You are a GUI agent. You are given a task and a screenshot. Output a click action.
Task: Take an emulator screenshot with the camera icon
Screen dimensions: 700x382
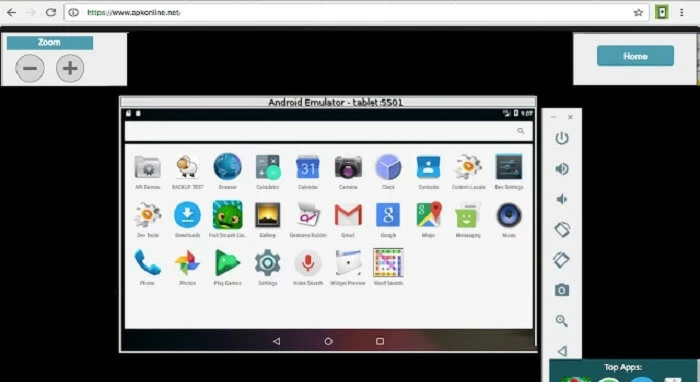tap(562, 291)
